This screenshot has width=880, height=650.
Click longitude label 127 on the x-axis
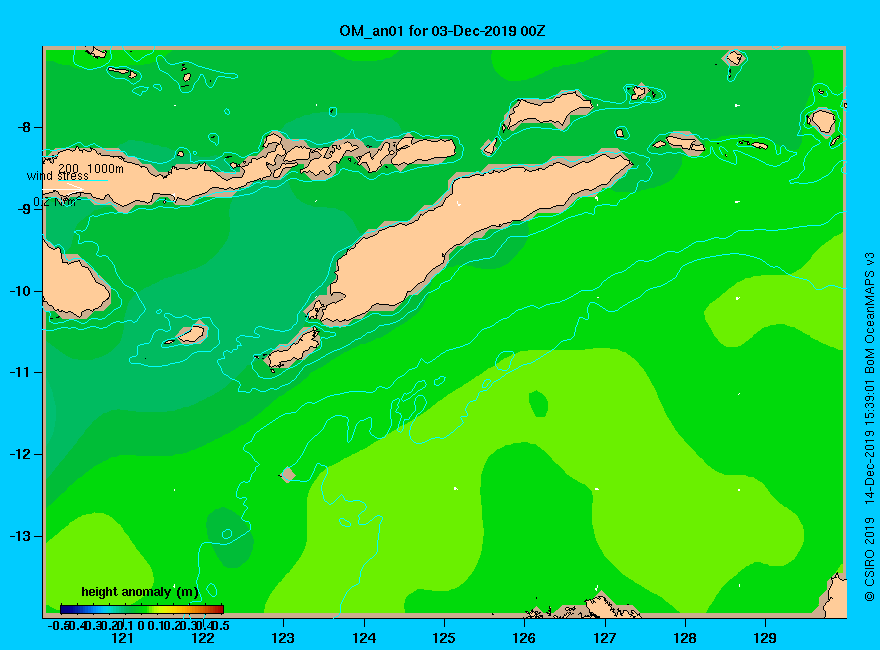pyautogui.click(x=604, y=638)
